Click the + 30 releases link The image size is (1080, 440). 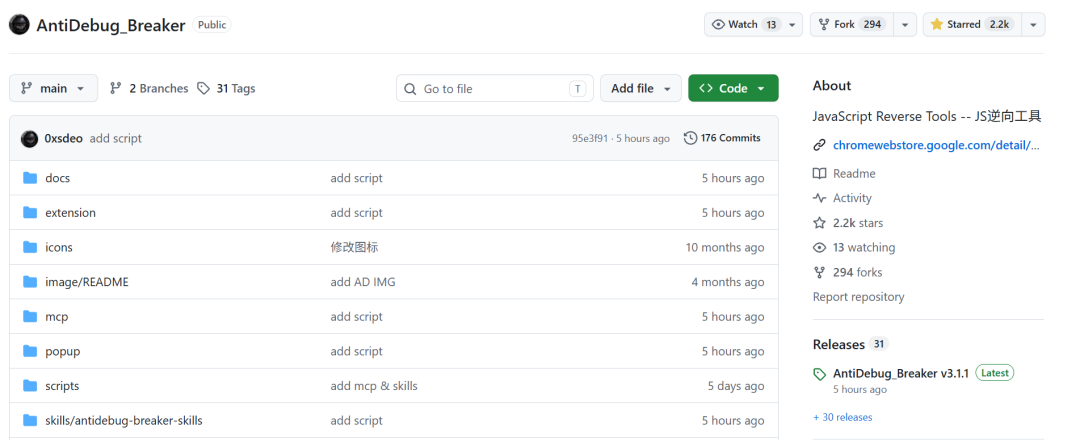(842, 417)
